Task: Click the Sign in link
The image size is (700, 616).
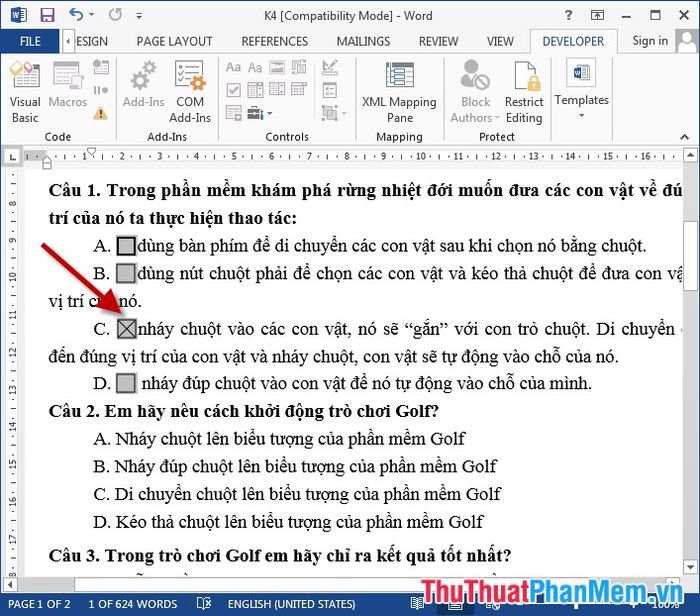Action: [650, 41]
